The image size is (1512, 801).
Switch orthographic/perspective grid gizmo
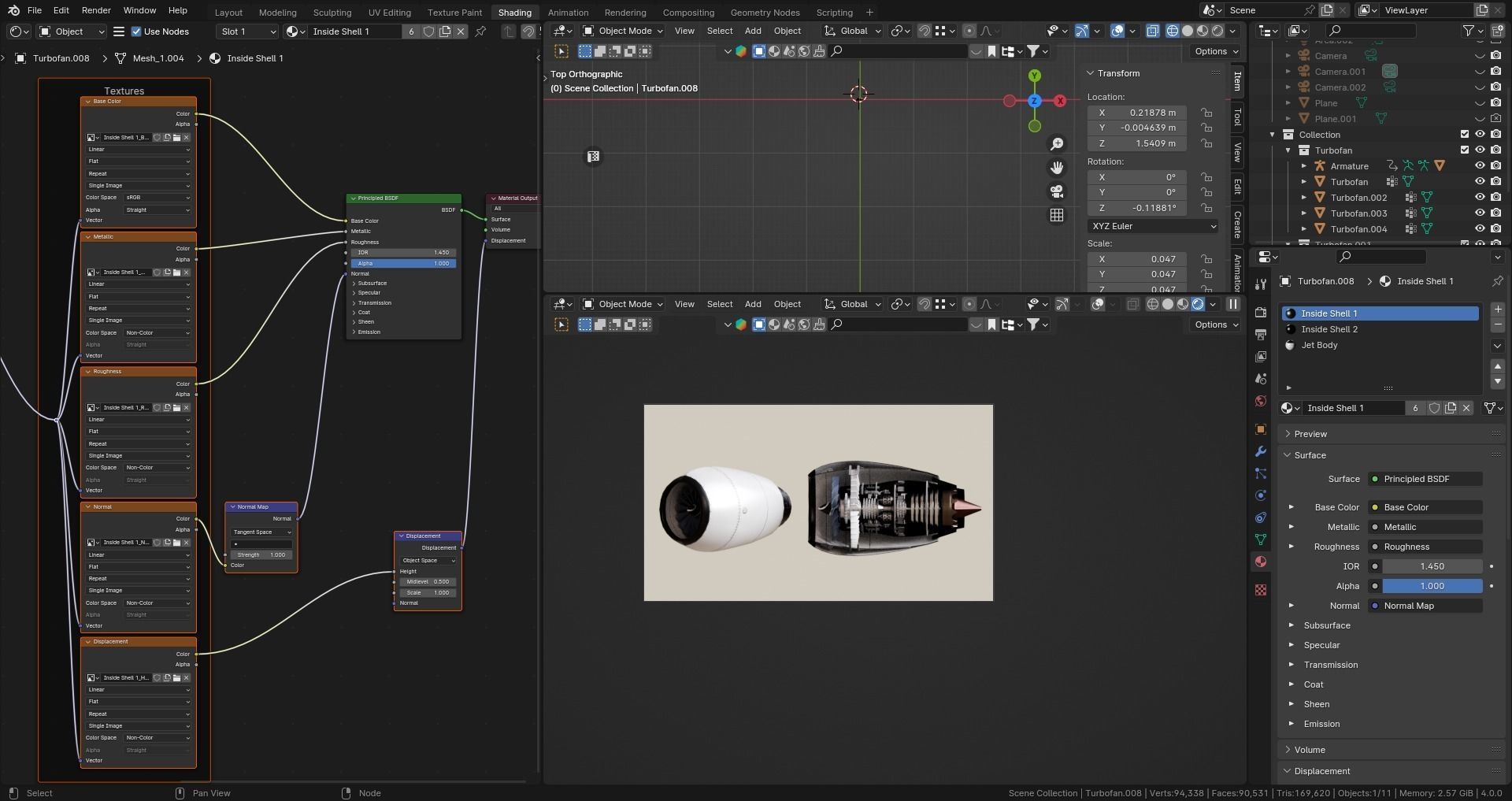pyautogui.click(x=1057, y=215)
